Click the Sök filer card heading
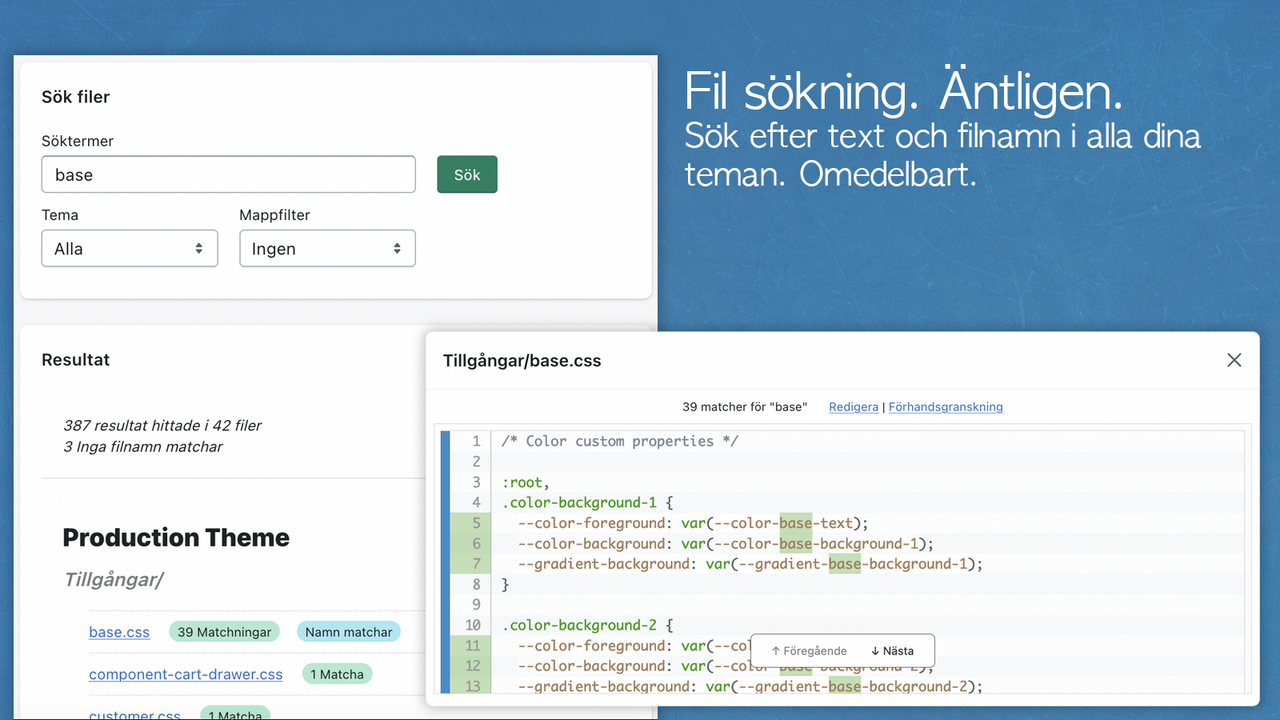Viewport: 1280px width, 720px height. 76,97
